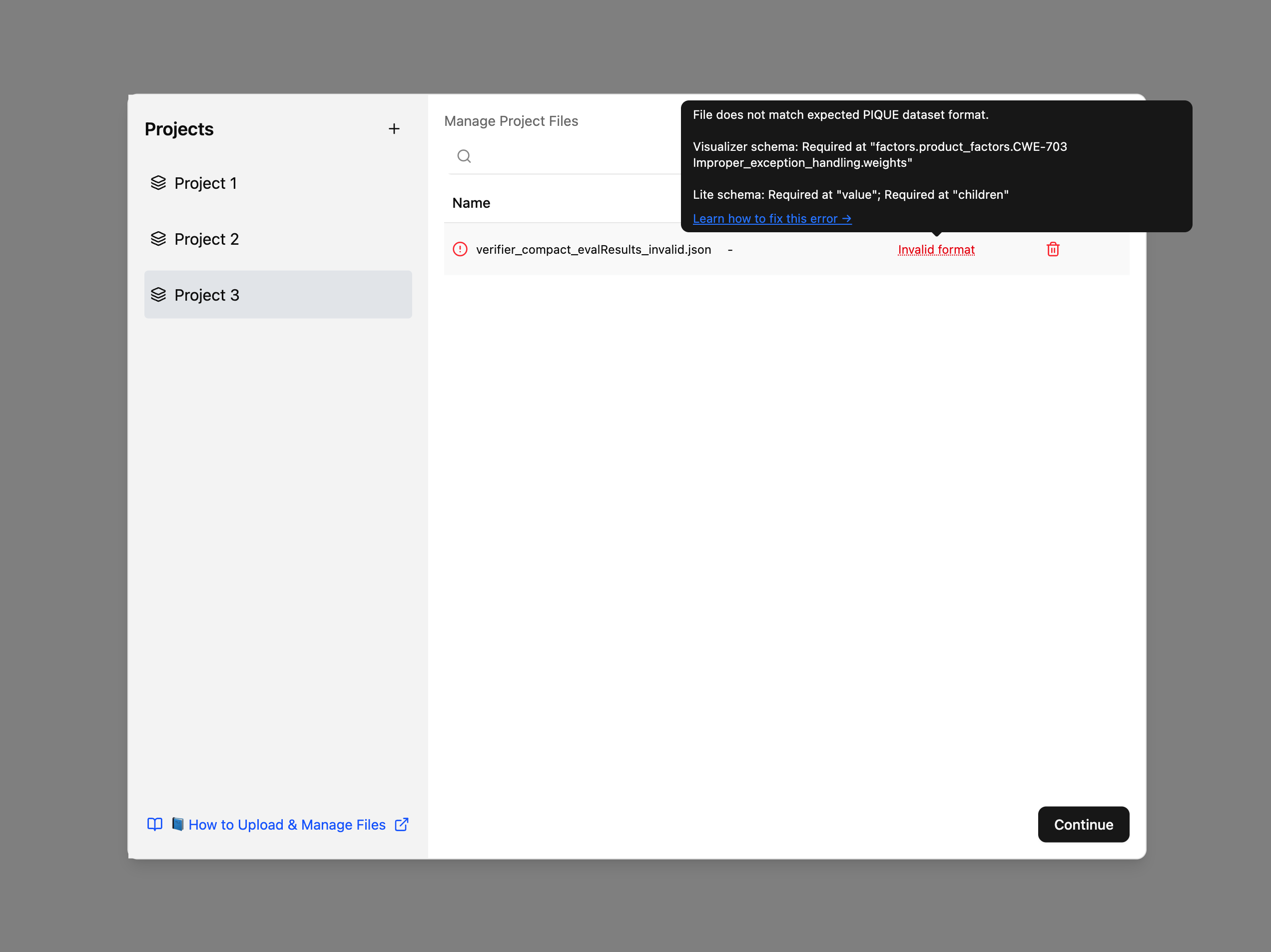Click the open book icon

coord(154,825)
